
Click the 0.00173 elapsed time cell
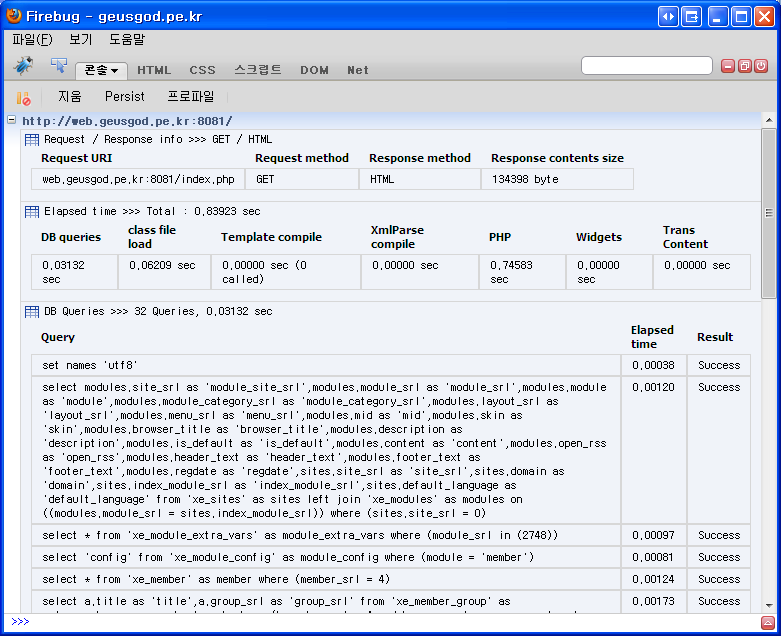[653, 602]
